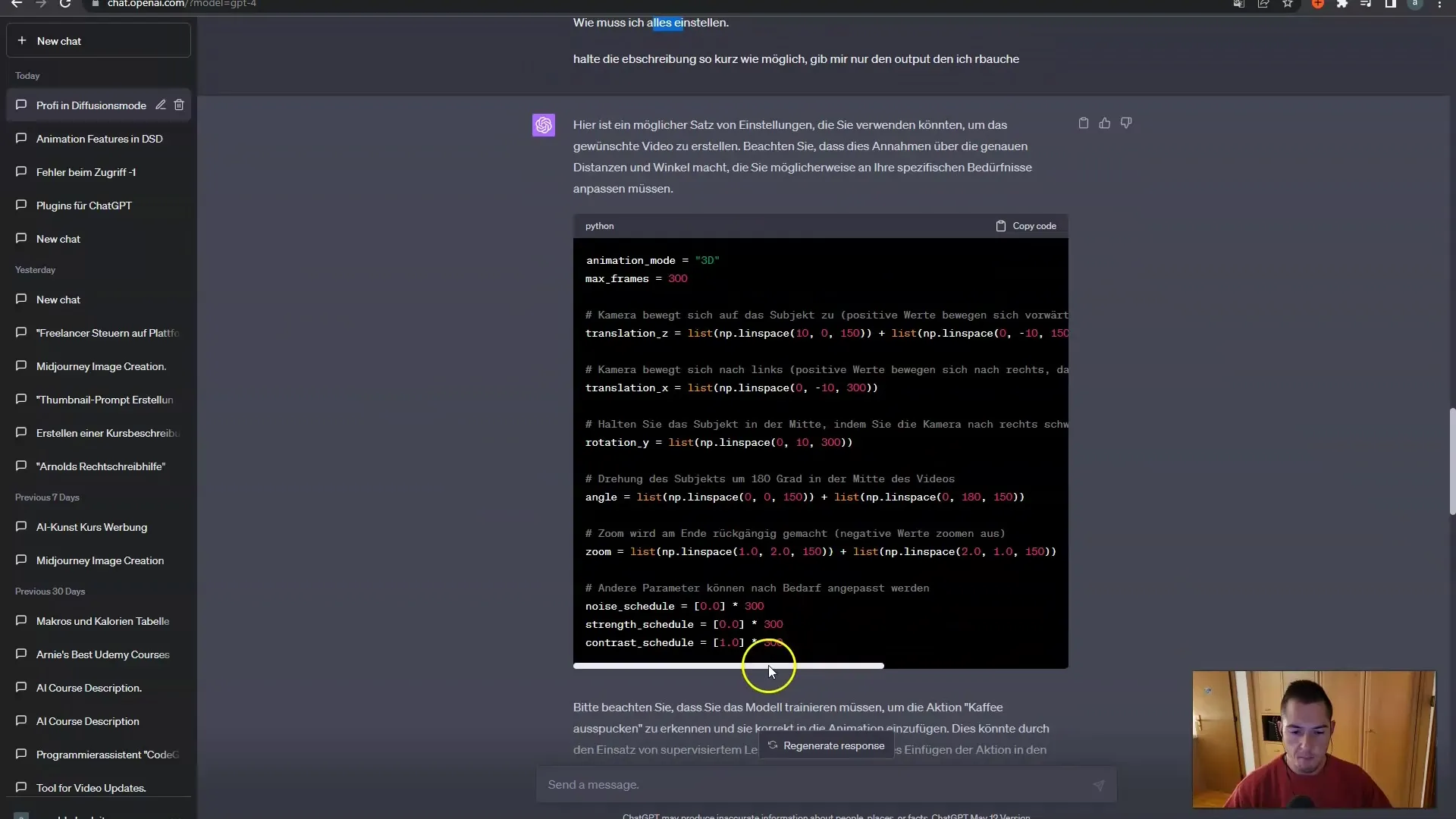The height and width of the screenshot is (819, 1456).
Task: Open the Profi in Difusionsmode chat
Action: pos(91,104)
